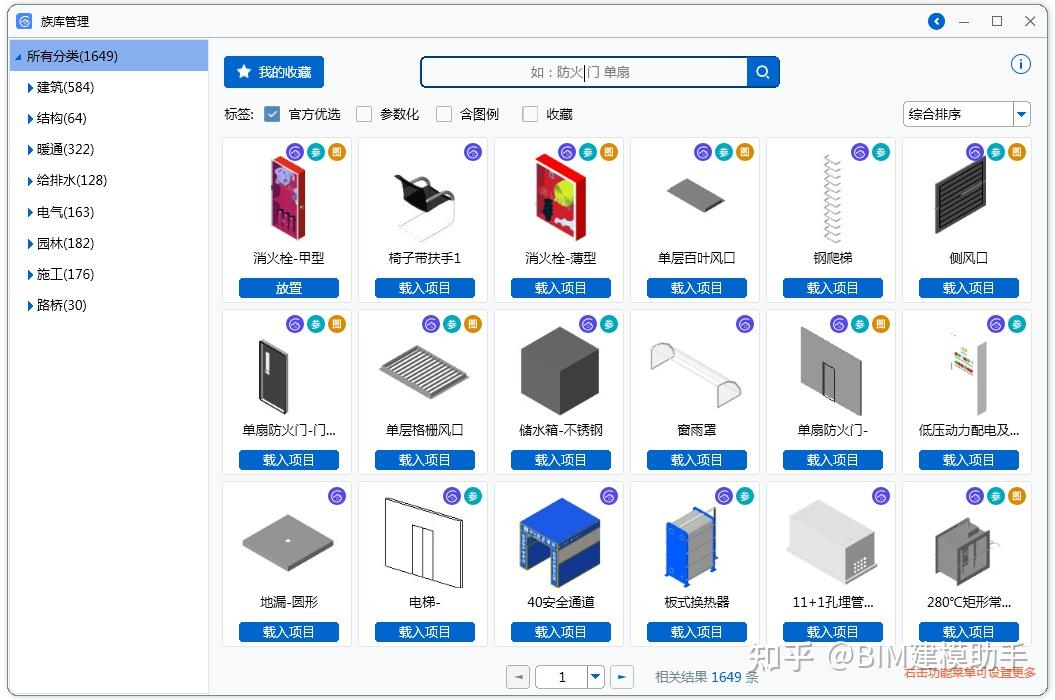The height and width of the screenshot is (700, 1055).
Task: Click the search magnifier icon
Action: click(762, 71)
